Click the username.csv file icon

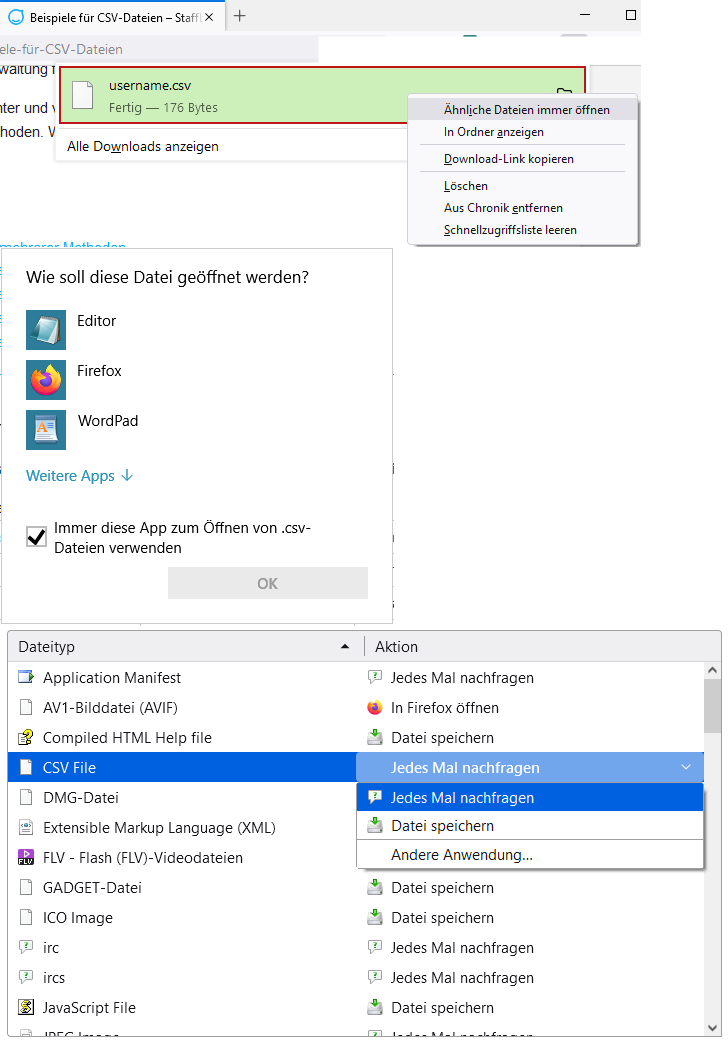point(85,95)
